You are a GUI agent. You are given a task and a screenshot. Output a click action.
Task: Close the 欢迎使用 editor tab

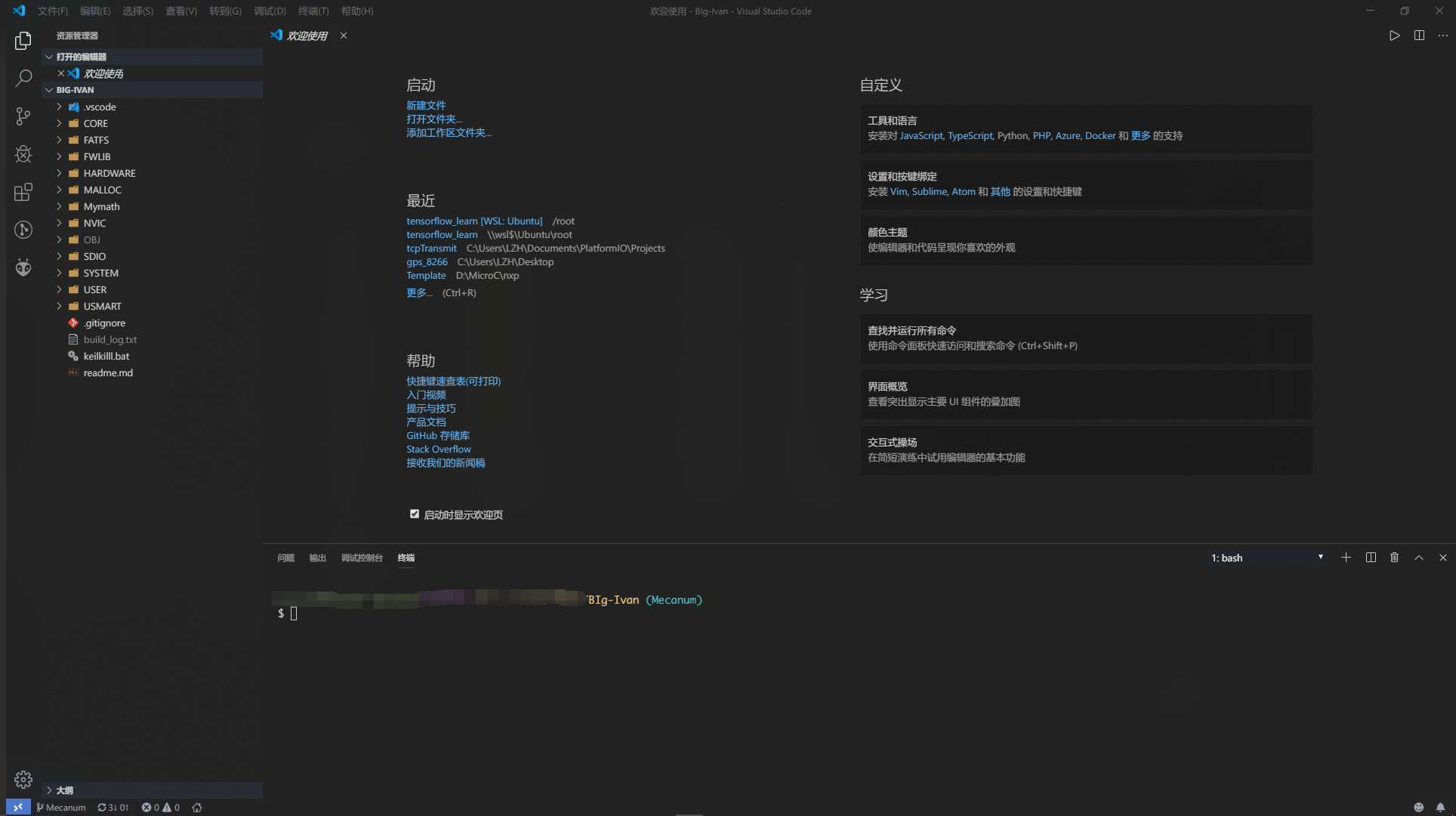[344, 36]
